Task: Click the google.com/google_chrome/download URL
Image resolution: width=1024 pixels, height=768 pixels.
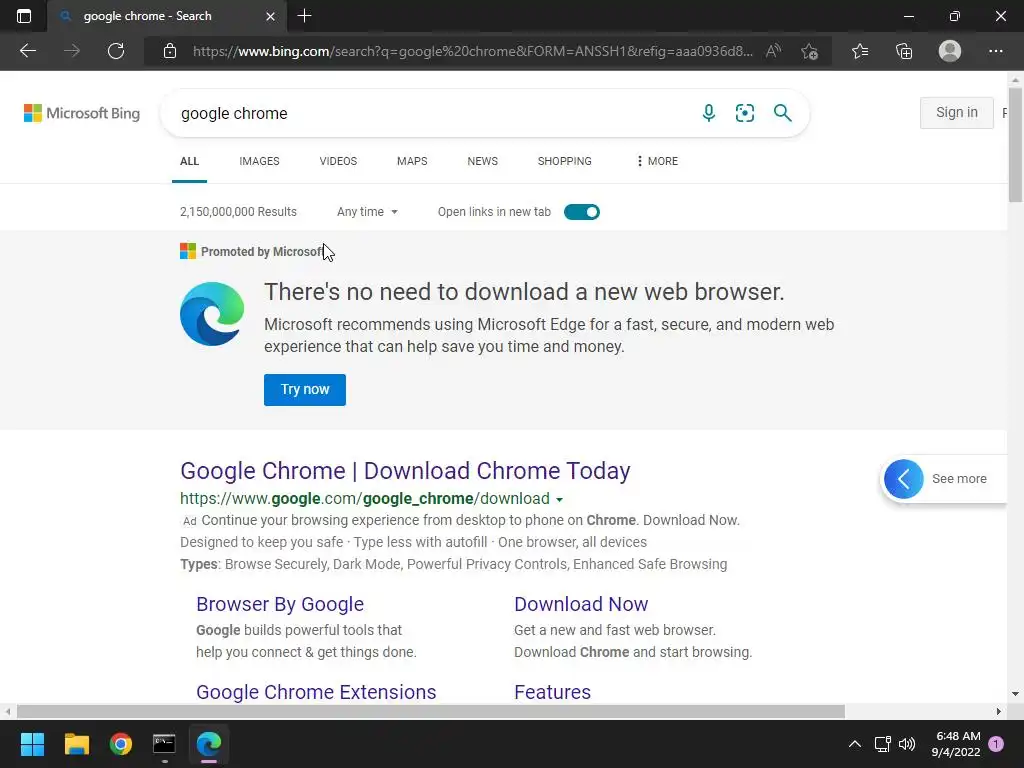Action: [x=365, y=499]
